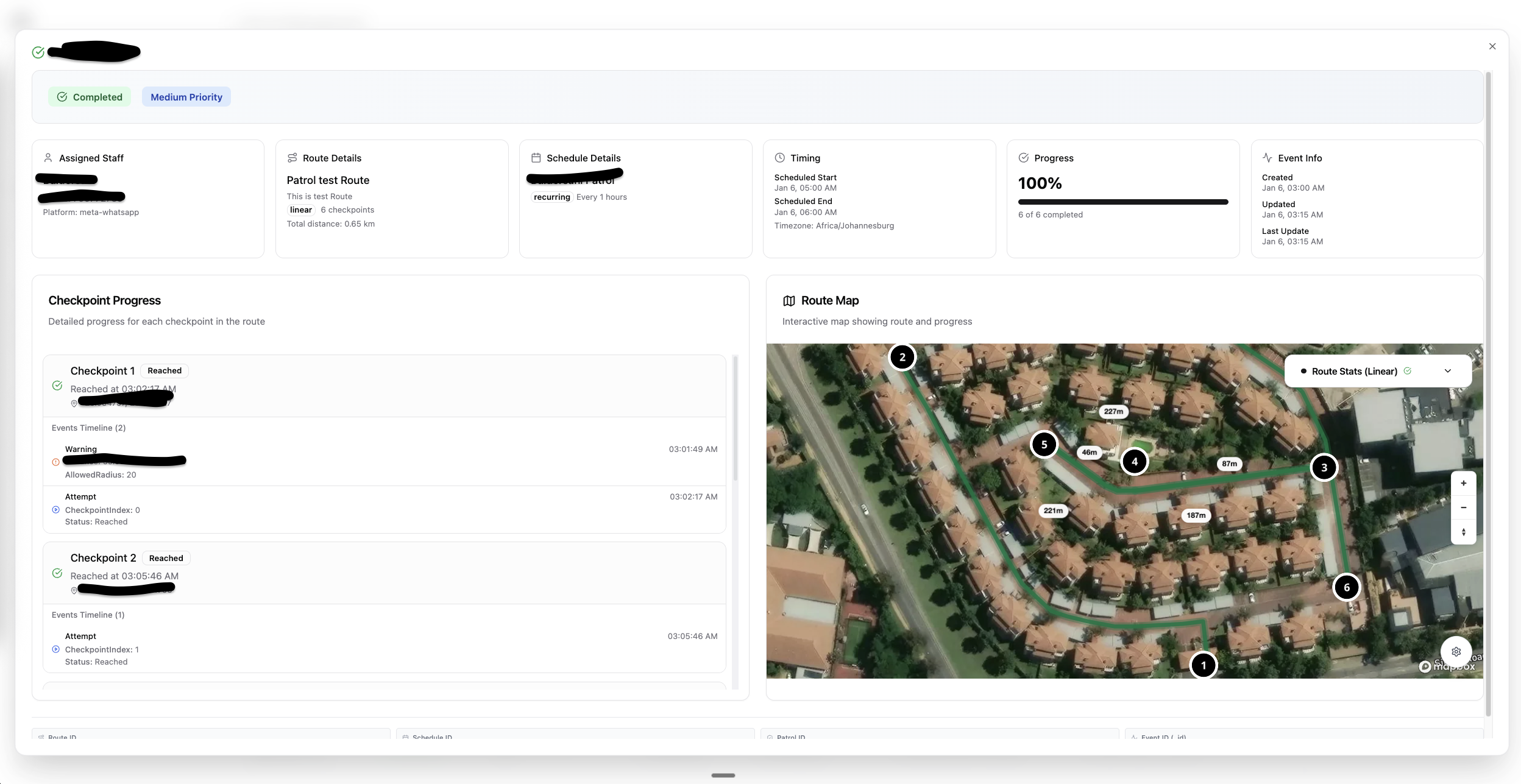Click the 6 of 6 progress bar
1521x784 pixels.
pos(1123,201)
